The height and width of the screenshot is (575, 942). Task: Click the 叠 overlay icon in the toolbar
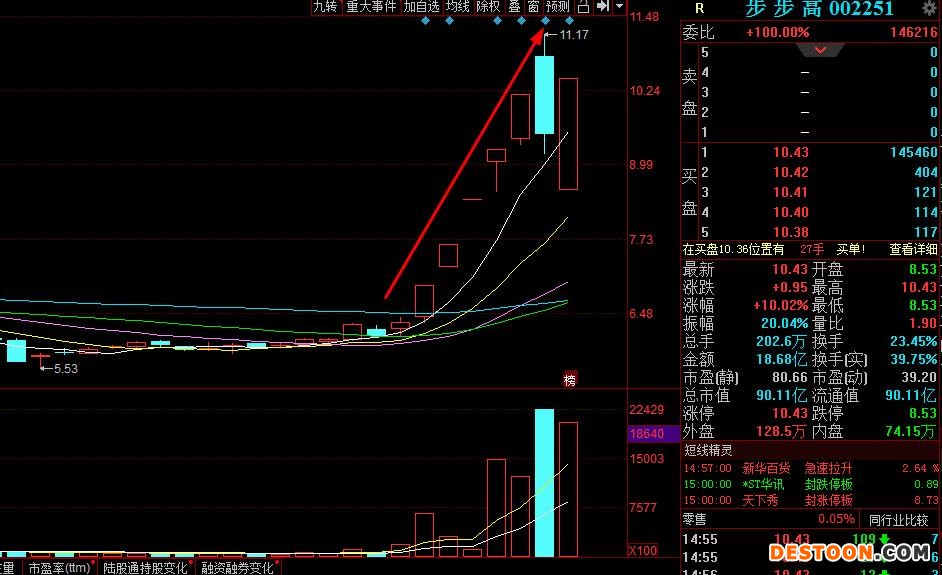click(x=514, y=7)
